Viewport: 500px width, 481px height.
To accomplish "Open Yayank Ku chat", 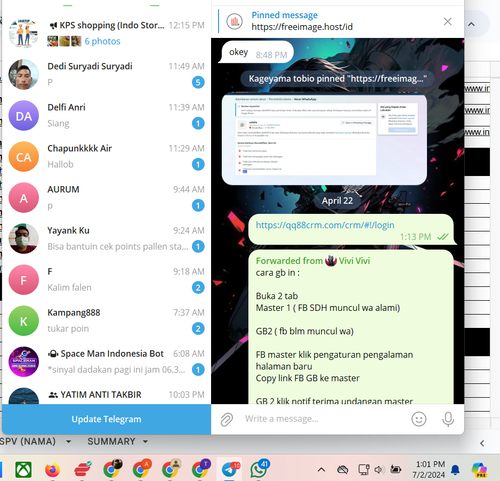I will pyautogui.click(x=106, y=238).
